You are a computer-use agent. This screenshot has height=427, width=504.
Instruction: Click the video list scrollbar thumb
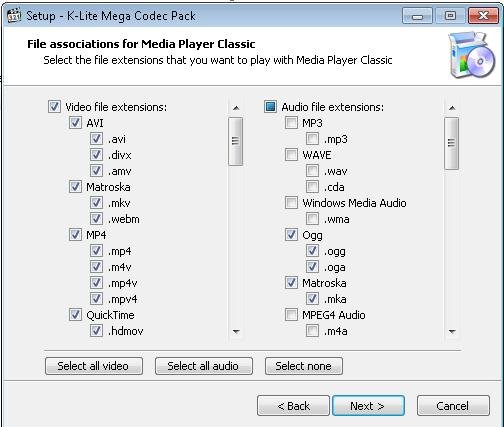(235, 141)
